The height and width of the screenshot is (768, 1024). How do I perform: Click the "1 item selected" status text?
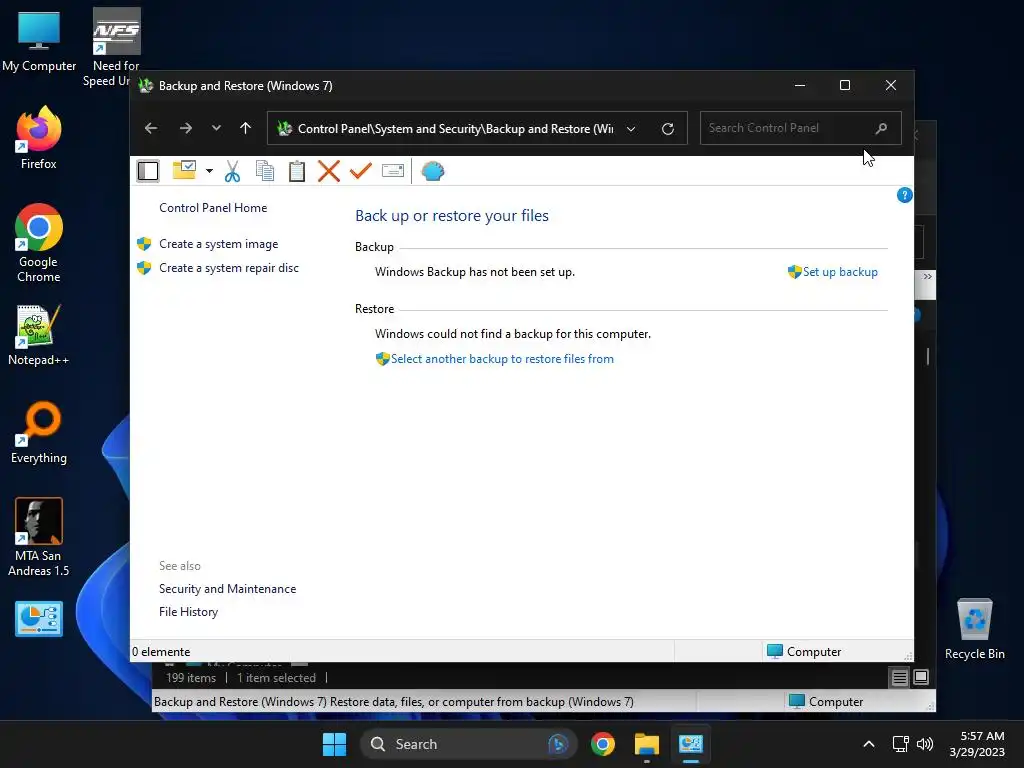pos(276,678)
